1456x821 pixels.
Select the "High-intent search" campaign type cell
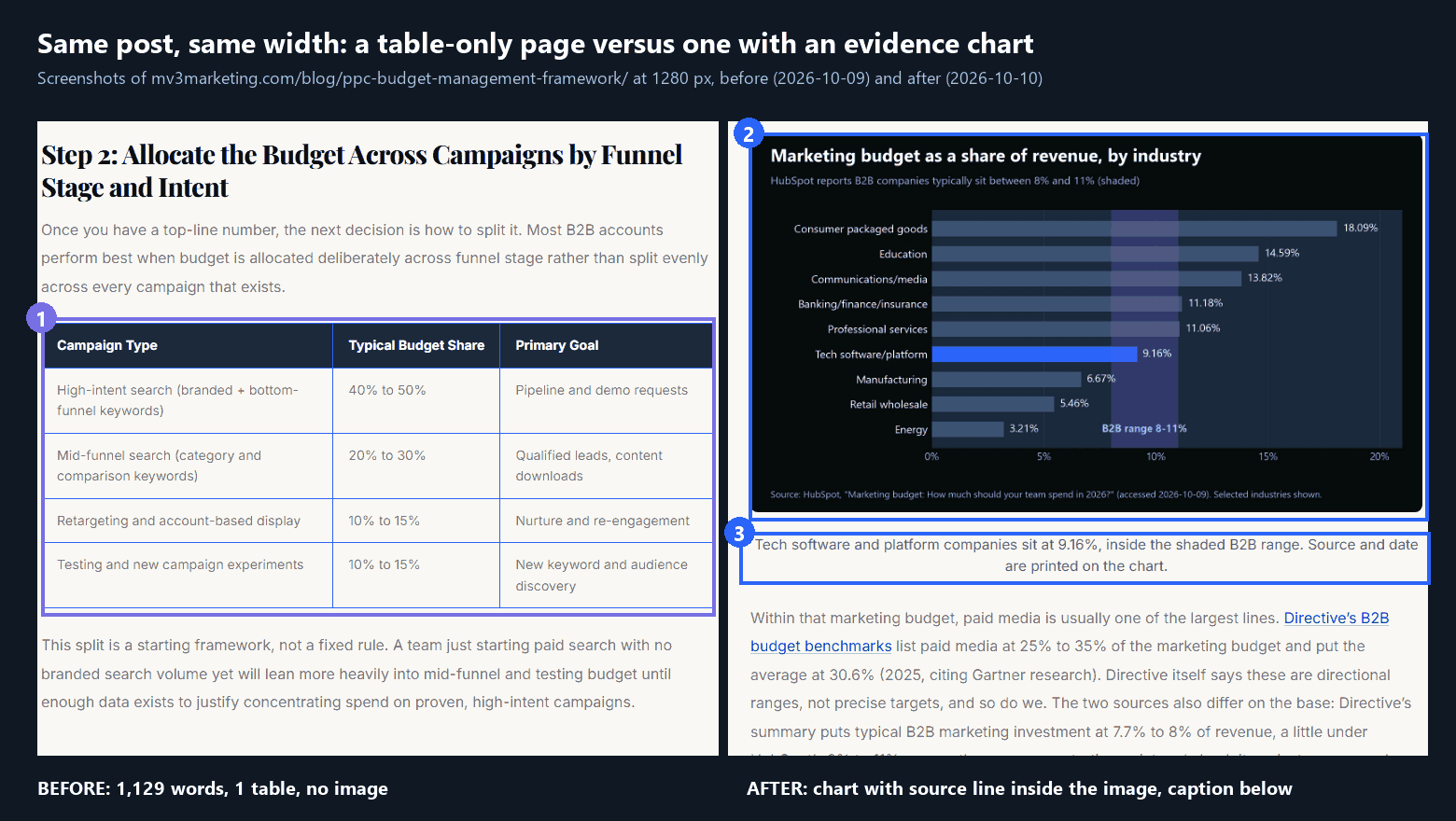189,400
